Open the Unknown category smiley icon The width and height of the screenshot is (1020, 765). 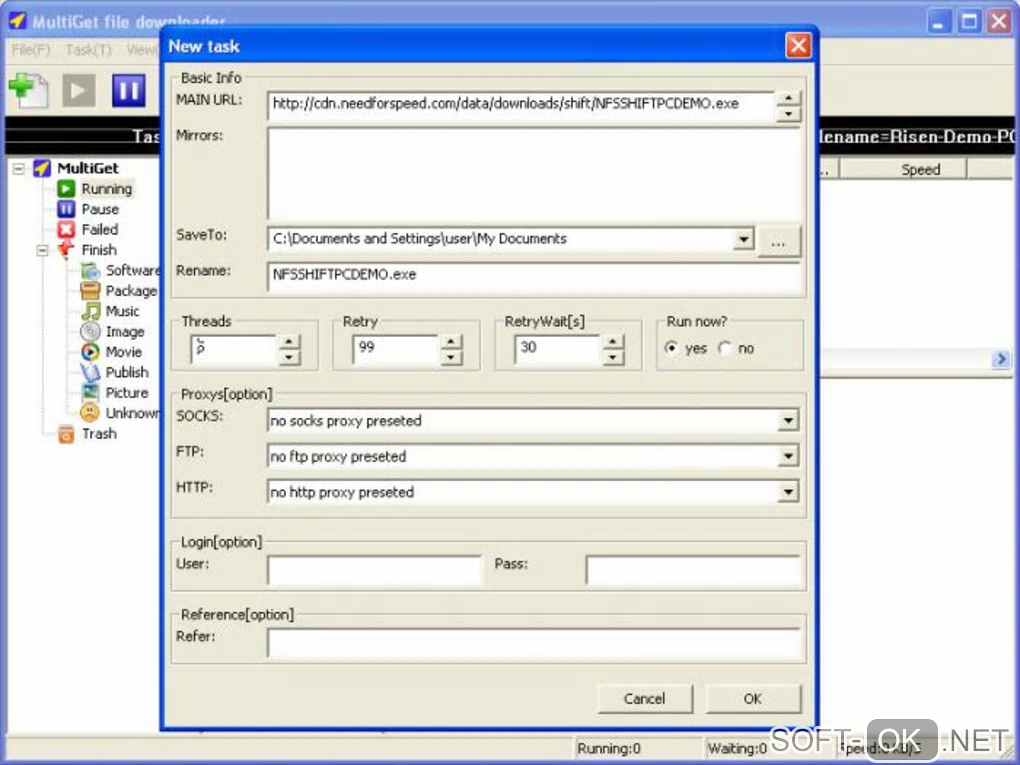click(x=90, y=413)
